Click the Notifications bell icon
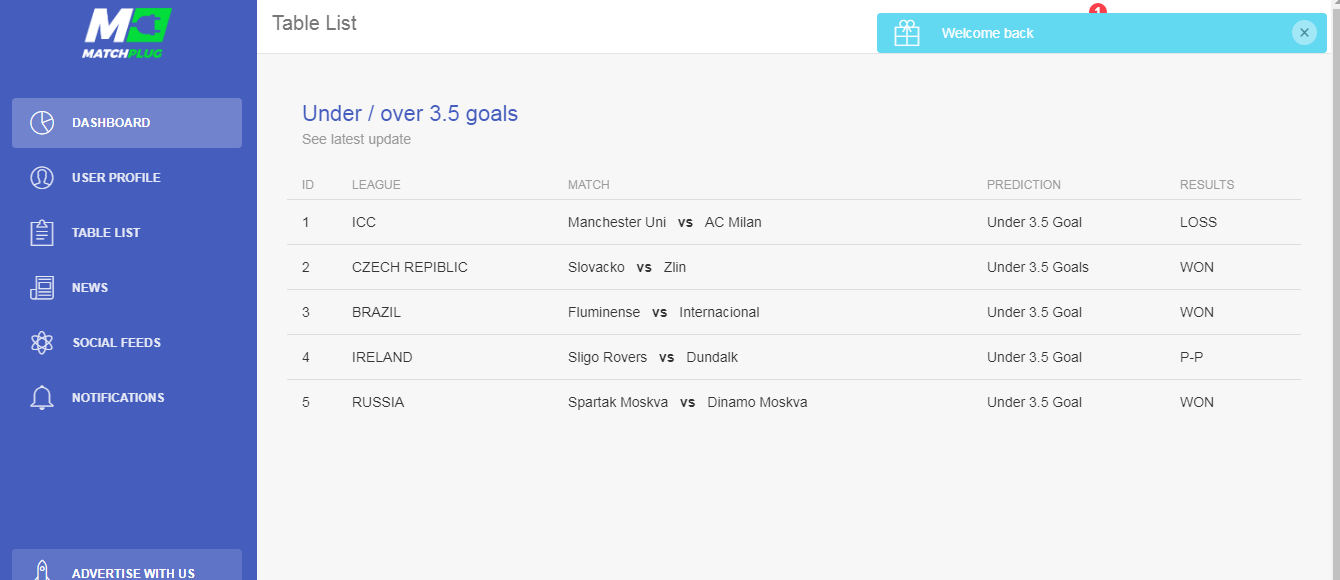Image resolution: width=1340 pixels, height=580 pixels. [x=42, y=398]
